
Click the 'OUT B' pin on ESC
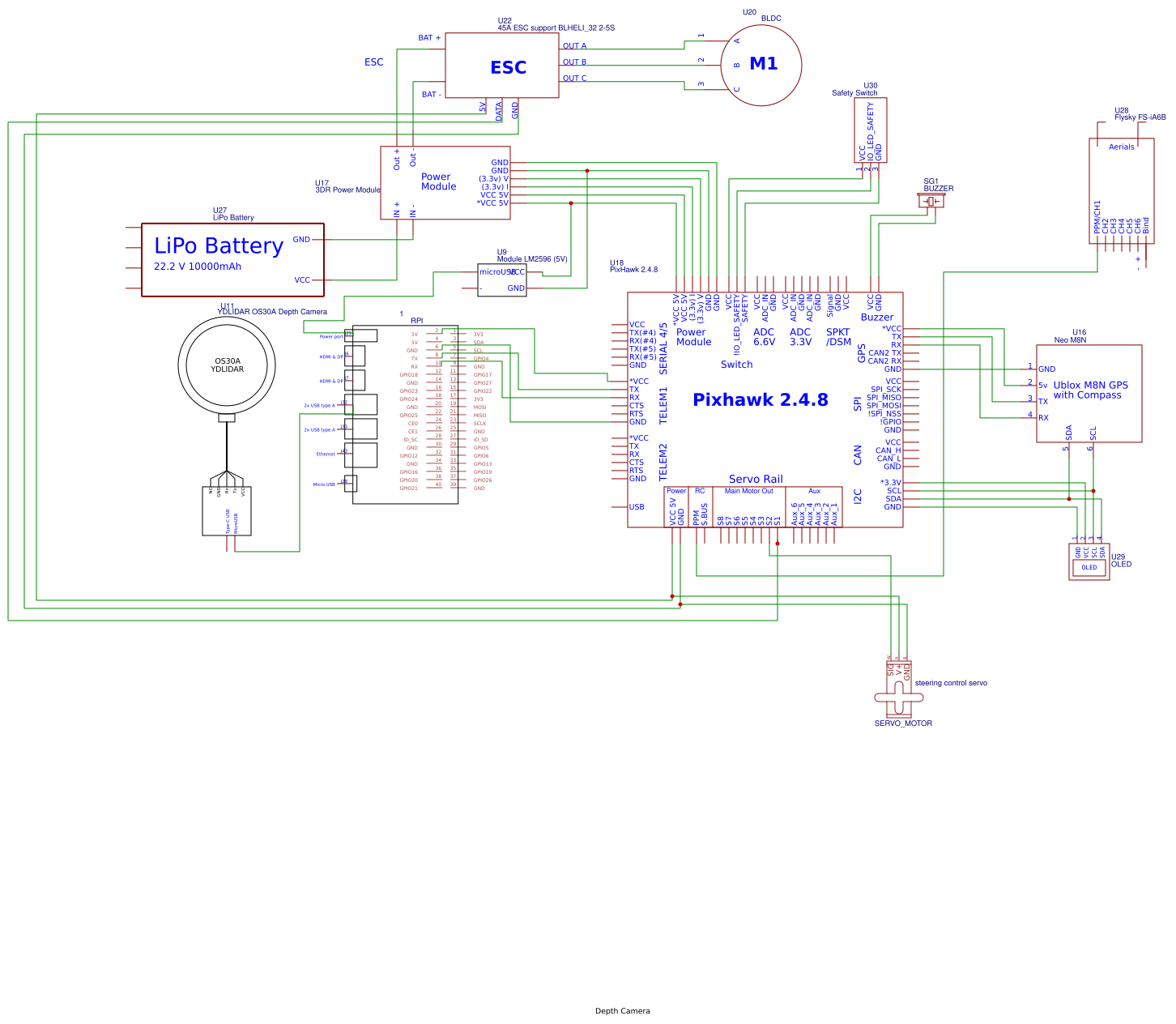coord(574,62)
